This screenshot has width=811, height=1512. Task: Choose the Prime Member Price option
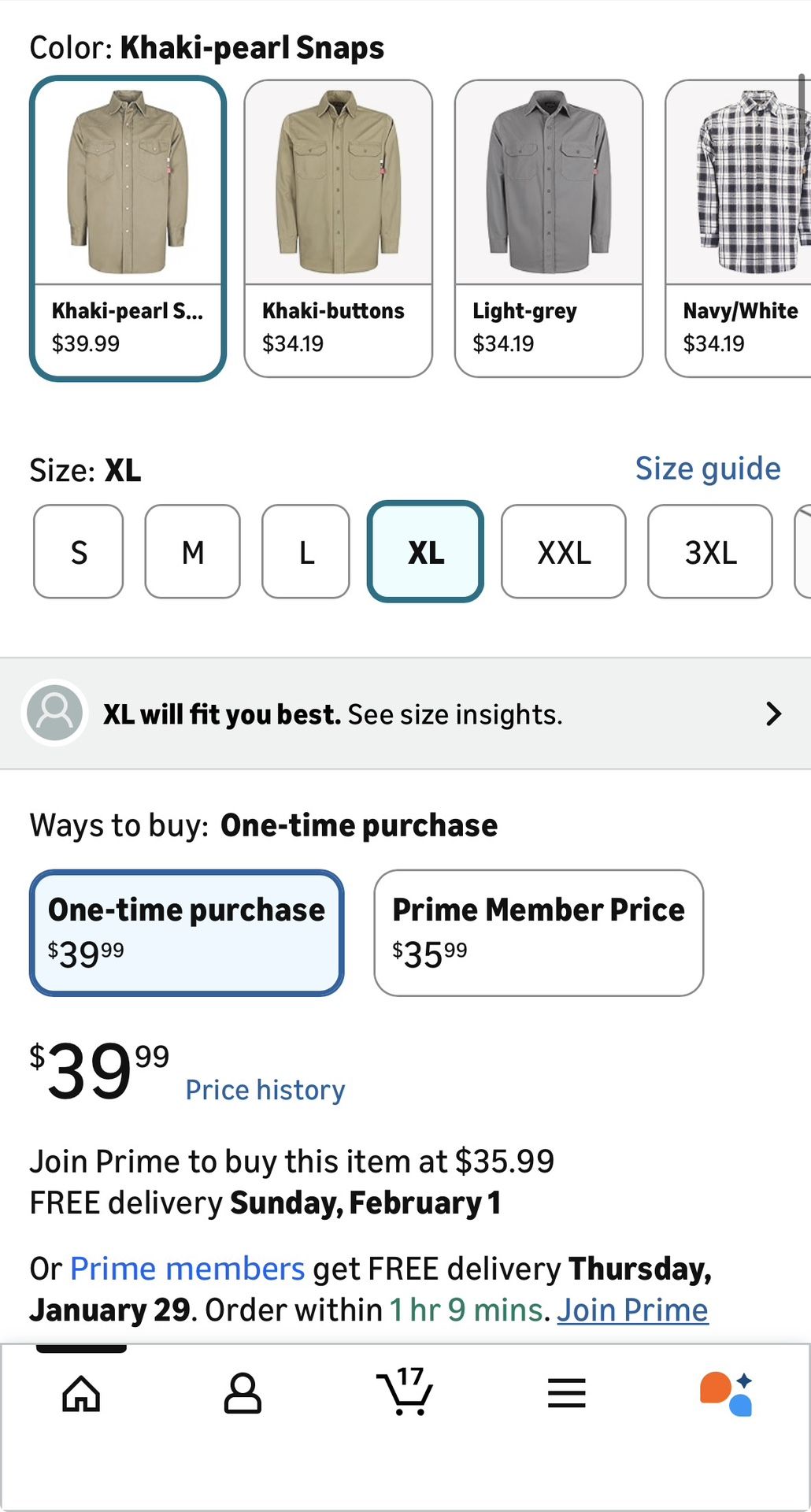click(539, 932)
